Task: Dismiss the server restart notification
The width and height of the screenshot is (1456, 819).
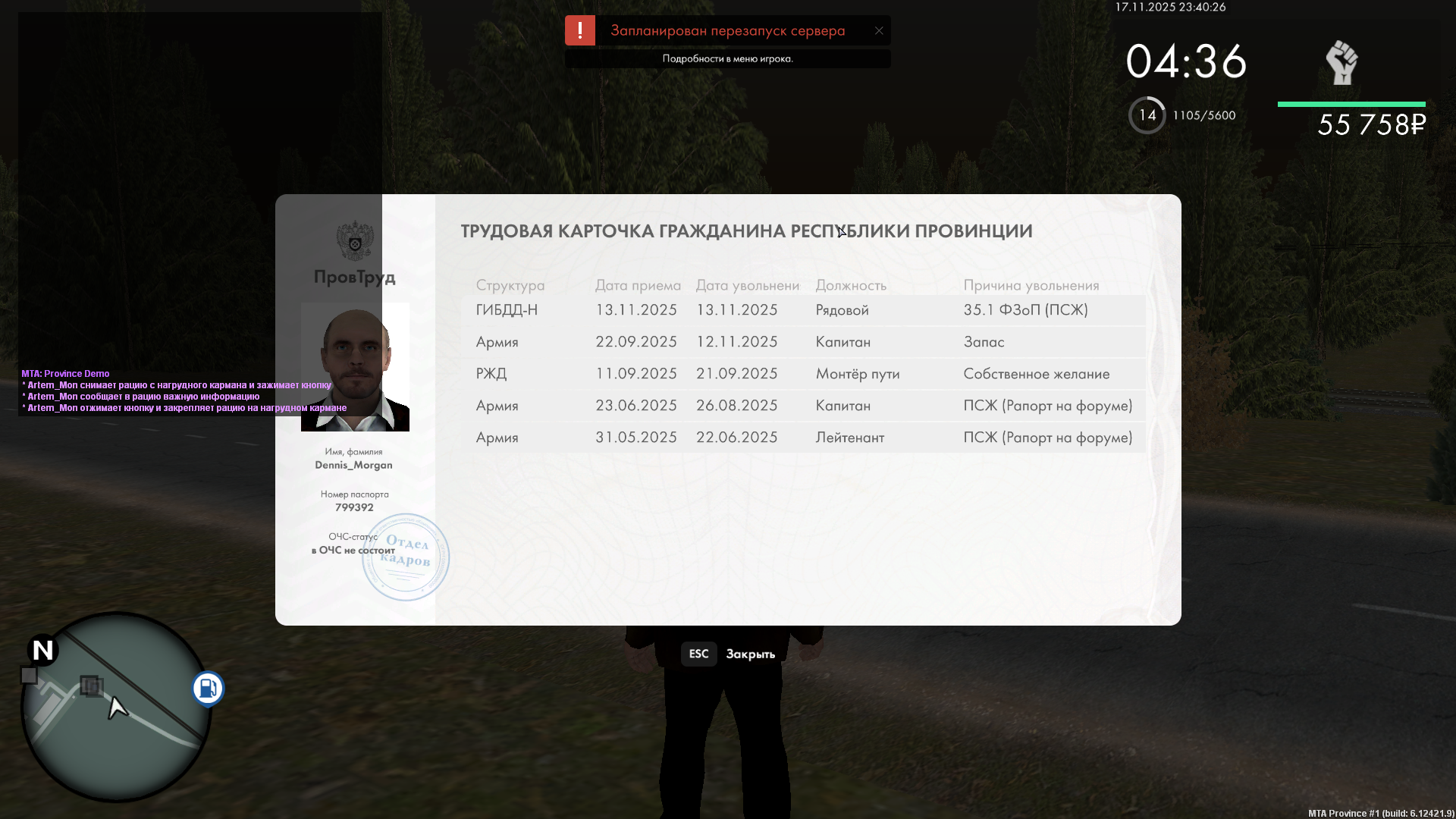Action: click(879, 31)
